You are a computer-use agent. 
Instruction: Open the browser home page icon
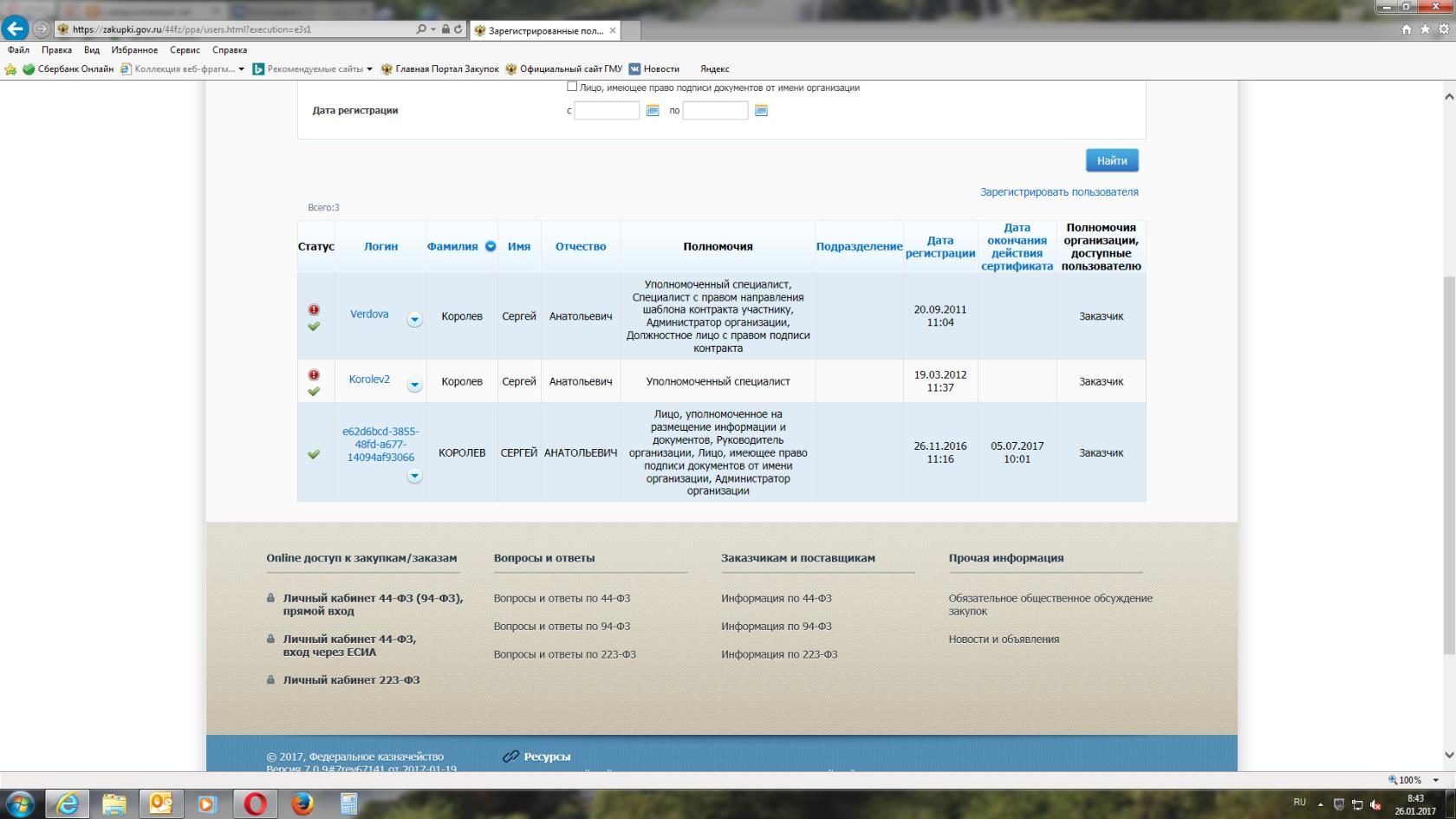[x=1406, y=29]
